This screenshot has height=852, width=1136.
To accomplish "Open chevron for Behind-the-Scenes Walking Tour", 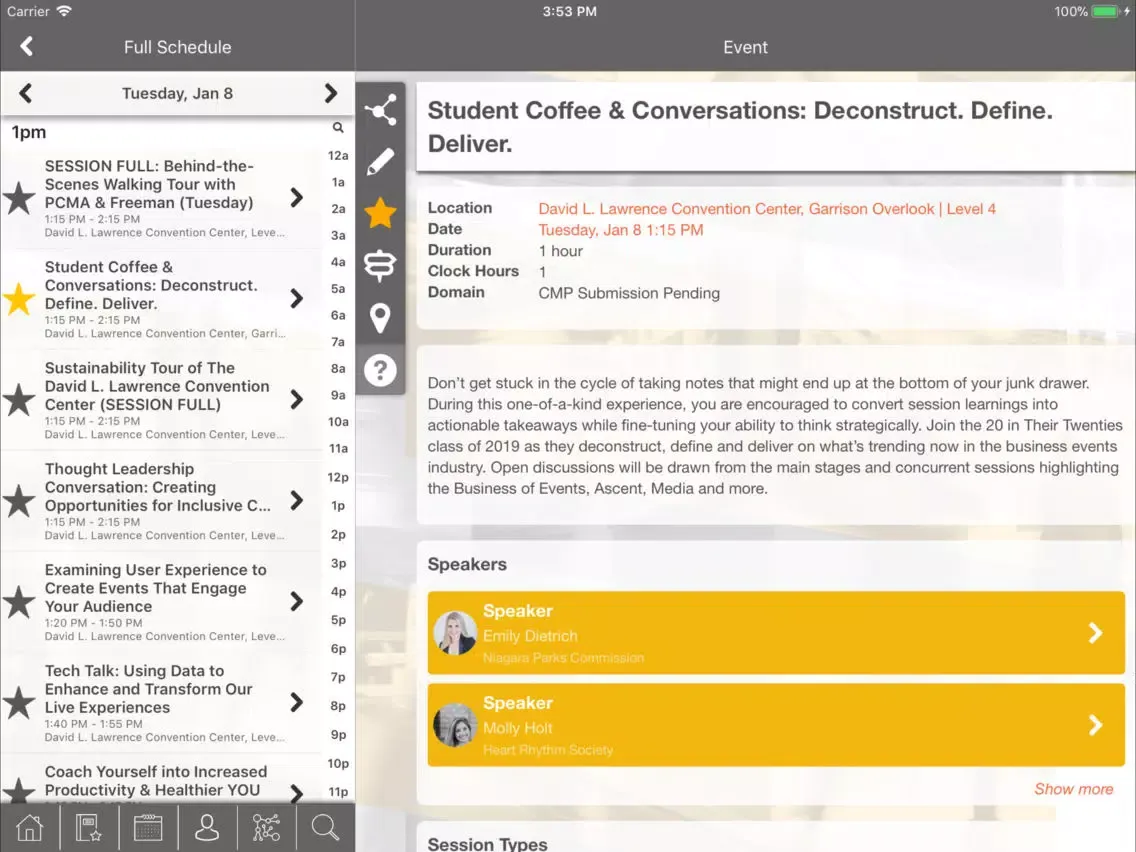I will coord(296,197).
